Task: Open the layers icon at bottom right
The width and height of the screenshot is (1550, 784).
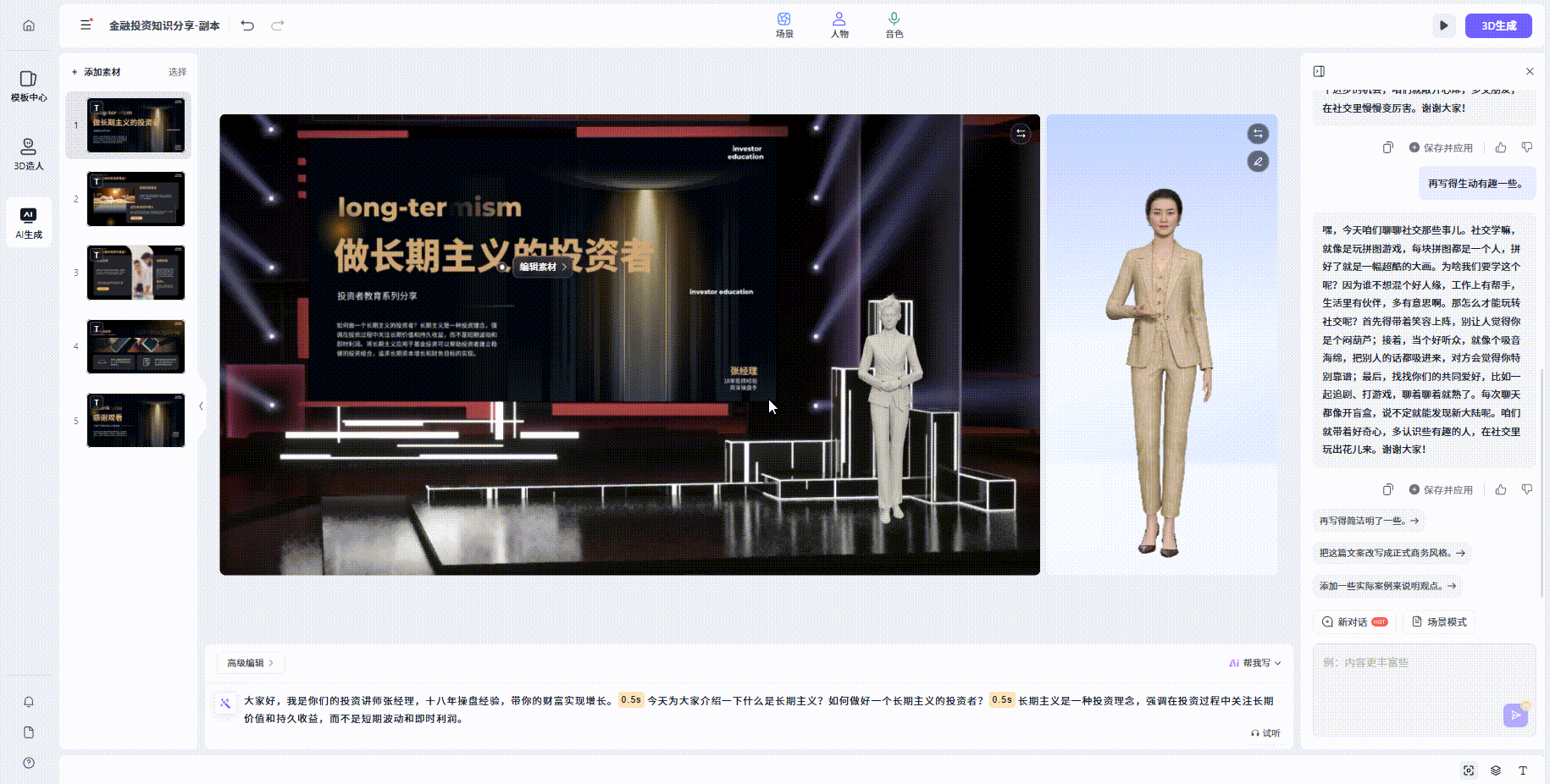Action: pyautogui.click(x=1496, y=770)
